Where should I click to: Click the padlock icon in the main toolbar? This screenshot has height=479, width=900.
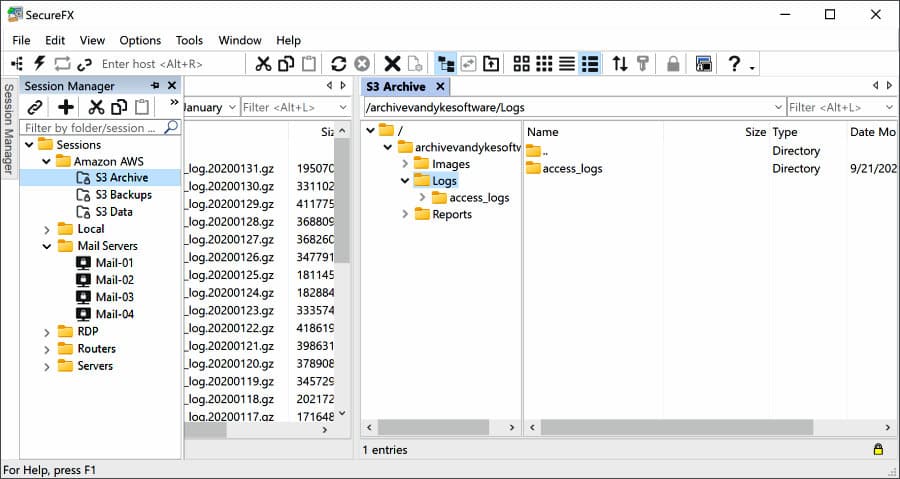pos(673,64)
